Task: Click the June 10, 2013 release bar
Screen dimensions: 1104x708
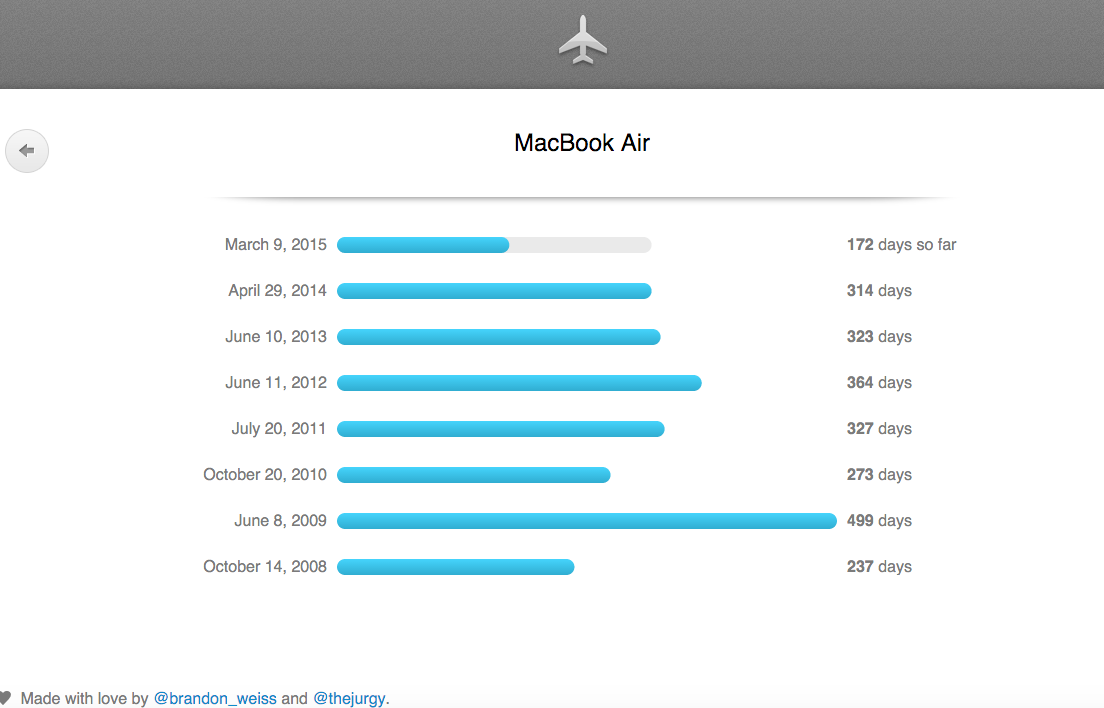Action: click(x=498, y=337)
